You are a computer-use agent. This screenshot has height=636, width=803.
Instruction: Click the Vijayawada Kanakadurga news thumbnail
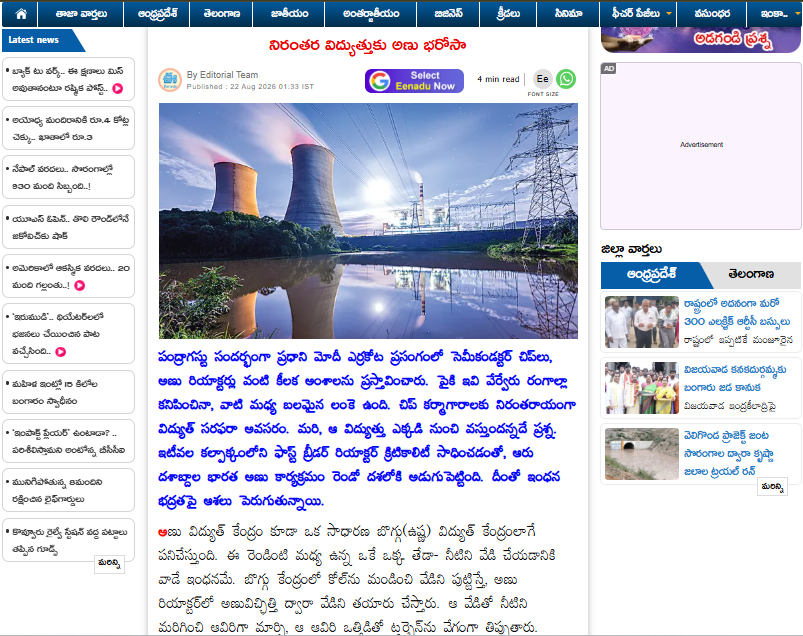point(642,388)
